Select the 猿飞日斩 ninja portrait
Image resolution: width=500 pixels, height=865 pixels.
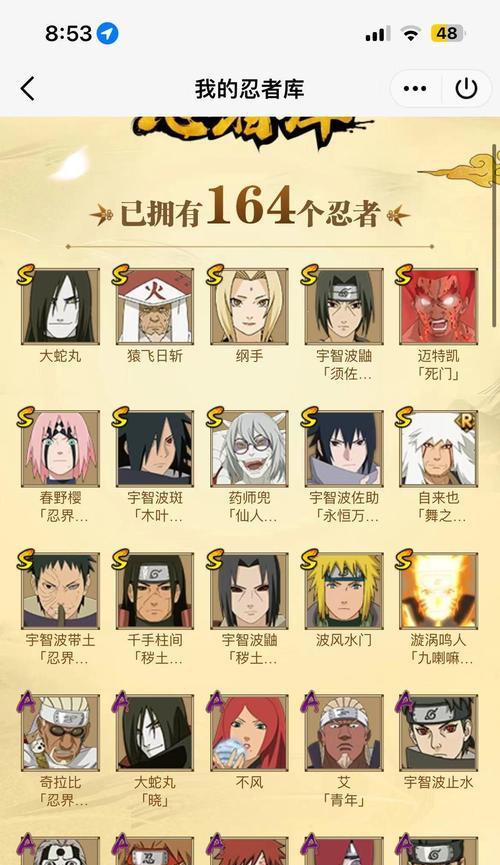[155, 306]
